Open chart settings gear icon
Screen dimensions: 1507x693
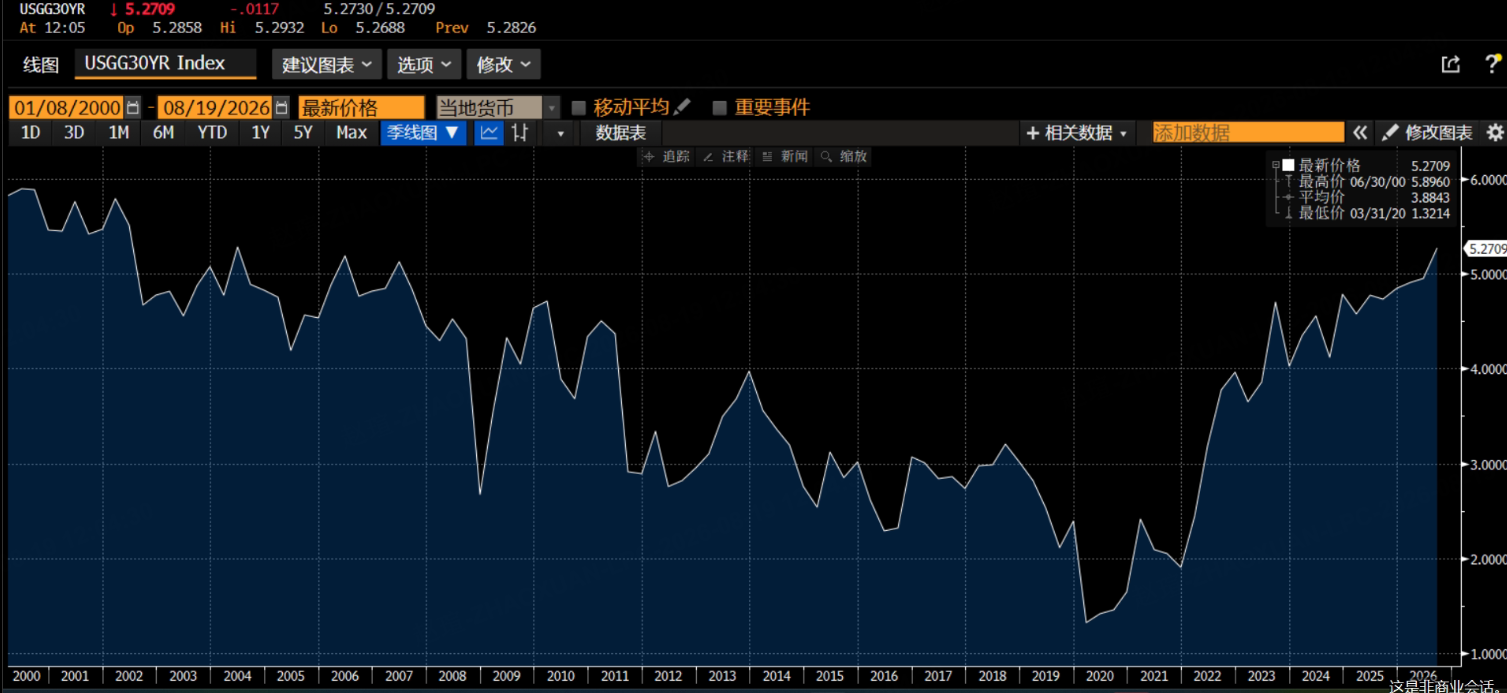coord(1494,133)
